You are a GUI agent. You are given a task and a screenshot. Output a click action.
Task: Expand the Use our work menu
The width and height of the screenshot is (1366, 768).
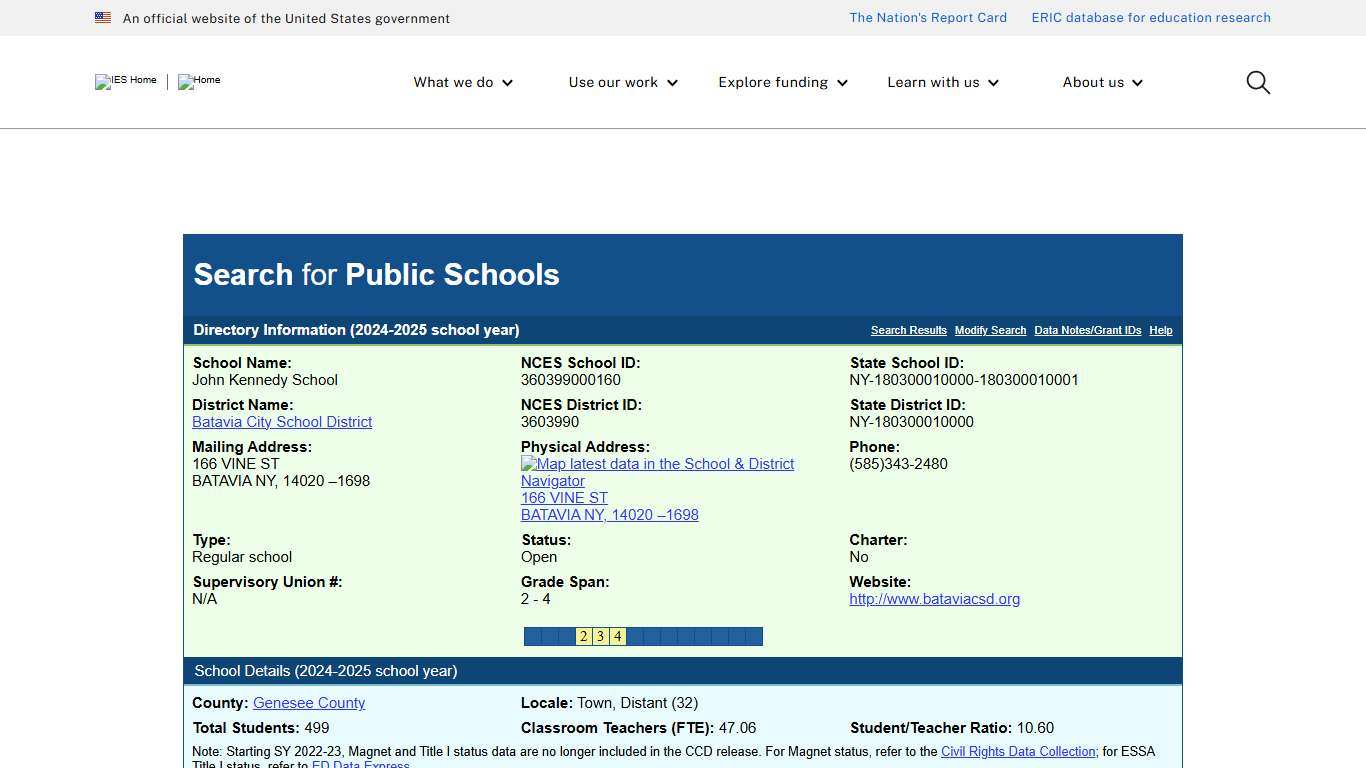pos(622,82)
